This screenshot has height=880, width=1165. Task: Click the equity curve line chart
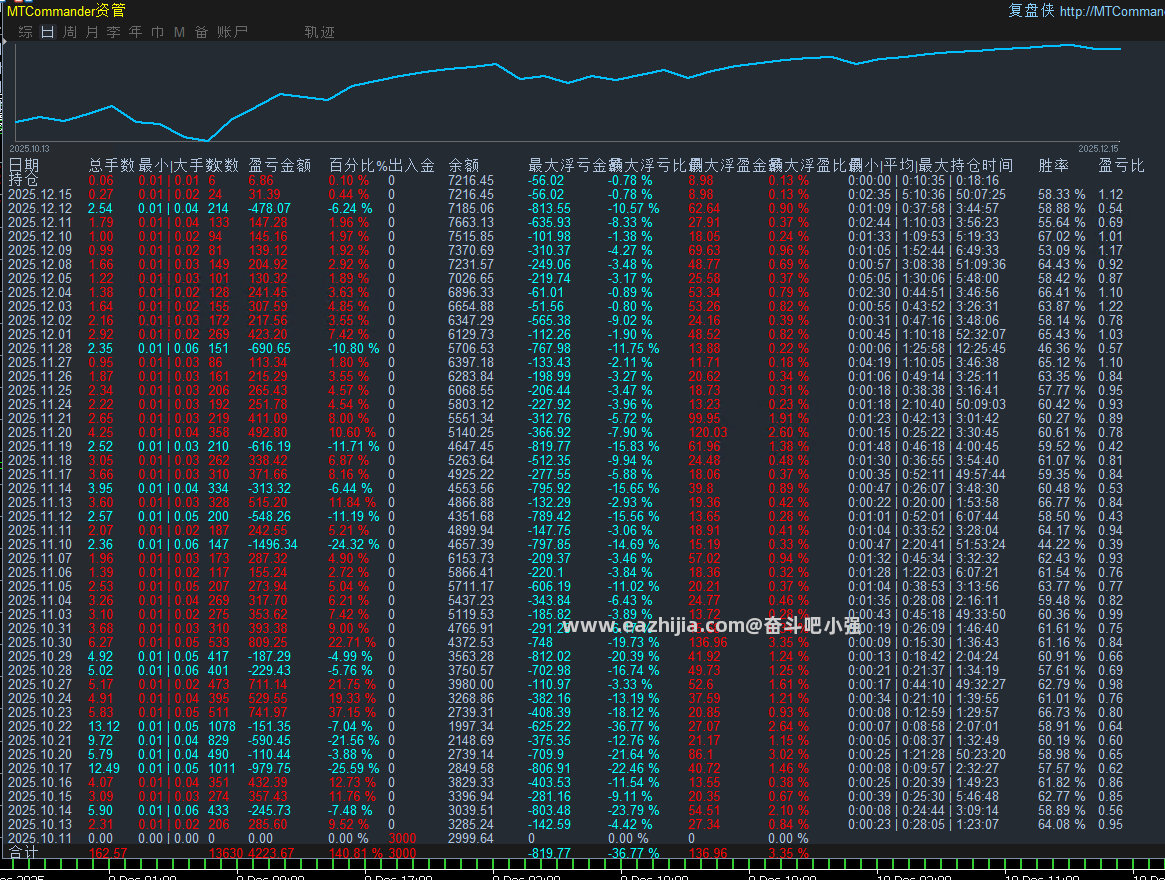(x=568, y=91)
